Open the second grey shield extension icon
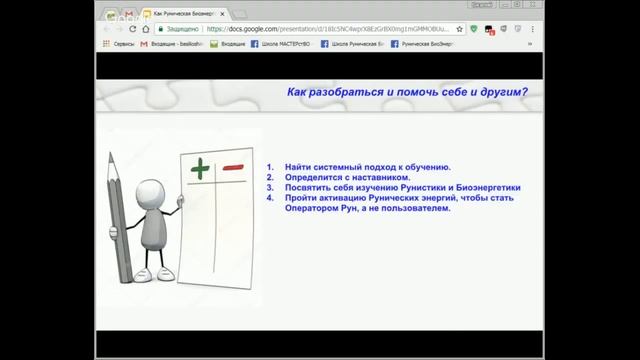This screenshot has width=640, height=360. [518, 29]
